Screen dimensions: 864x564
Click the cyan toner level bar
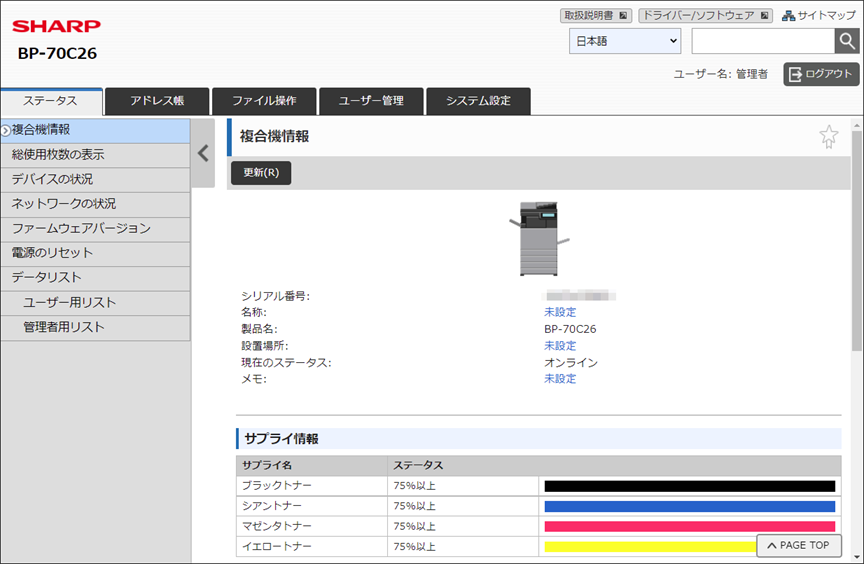689,506
